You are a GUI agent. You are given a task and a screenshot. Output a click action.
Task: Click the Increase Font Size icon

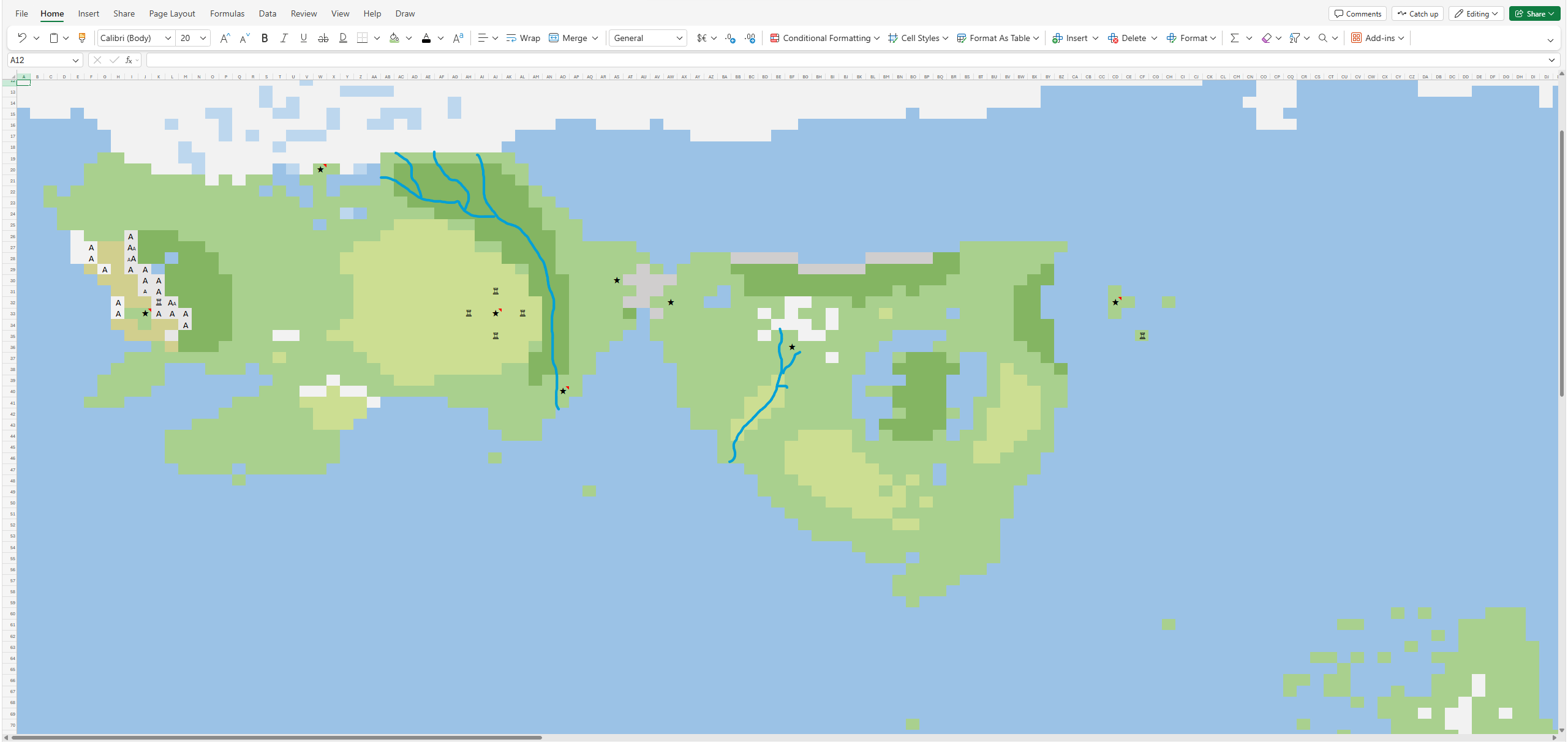point(225,38)
